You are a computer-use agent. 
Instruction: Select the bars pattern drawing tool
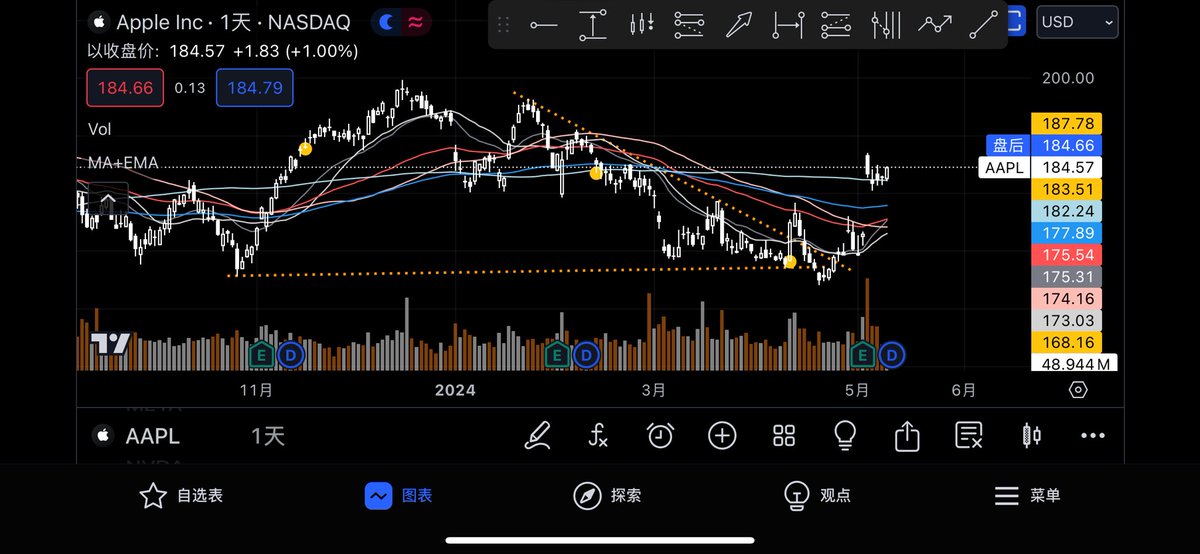[642, 24]
